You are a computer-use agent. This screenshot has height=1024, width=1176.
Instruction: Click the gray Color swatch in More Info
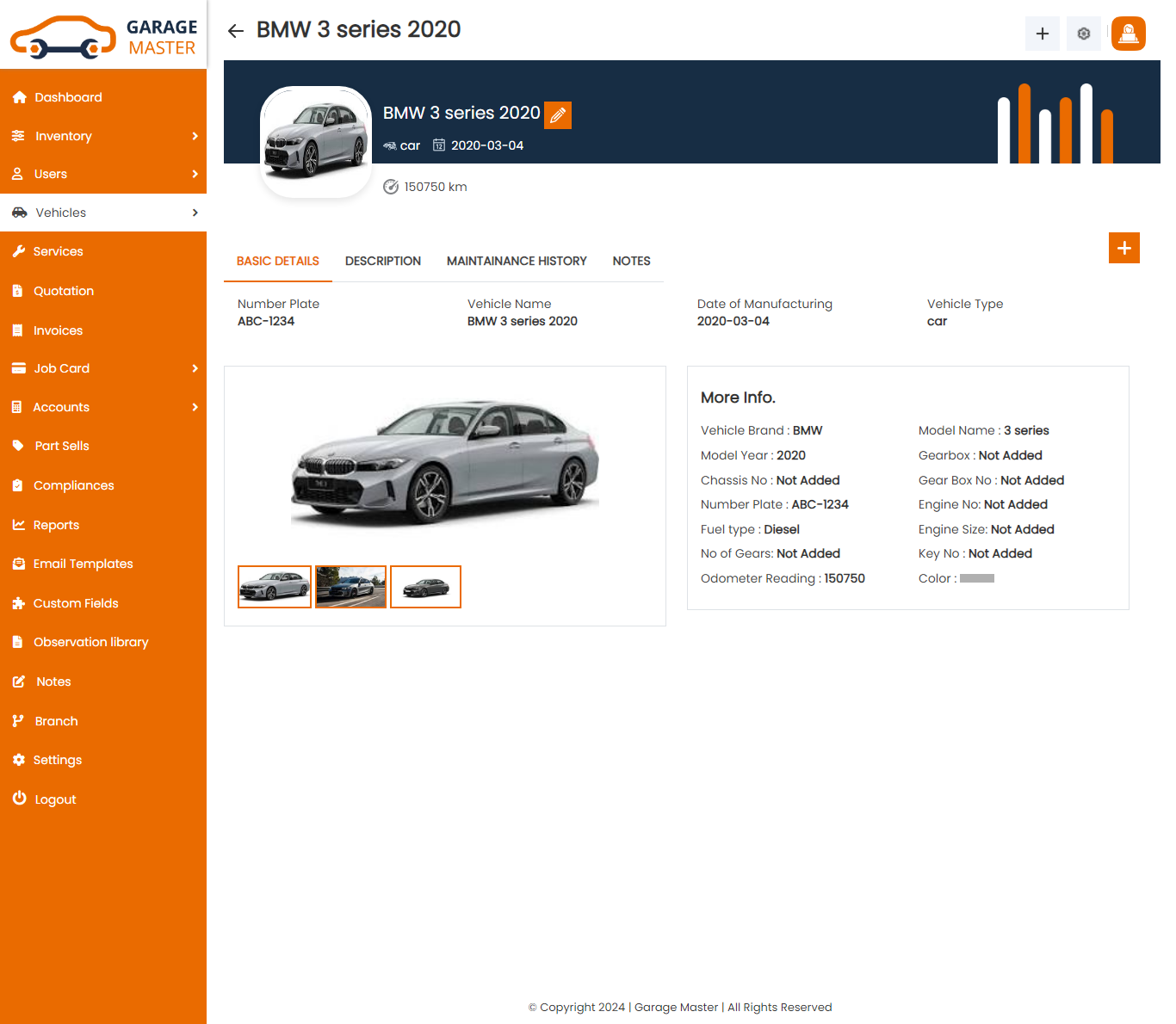click(976, 578)
